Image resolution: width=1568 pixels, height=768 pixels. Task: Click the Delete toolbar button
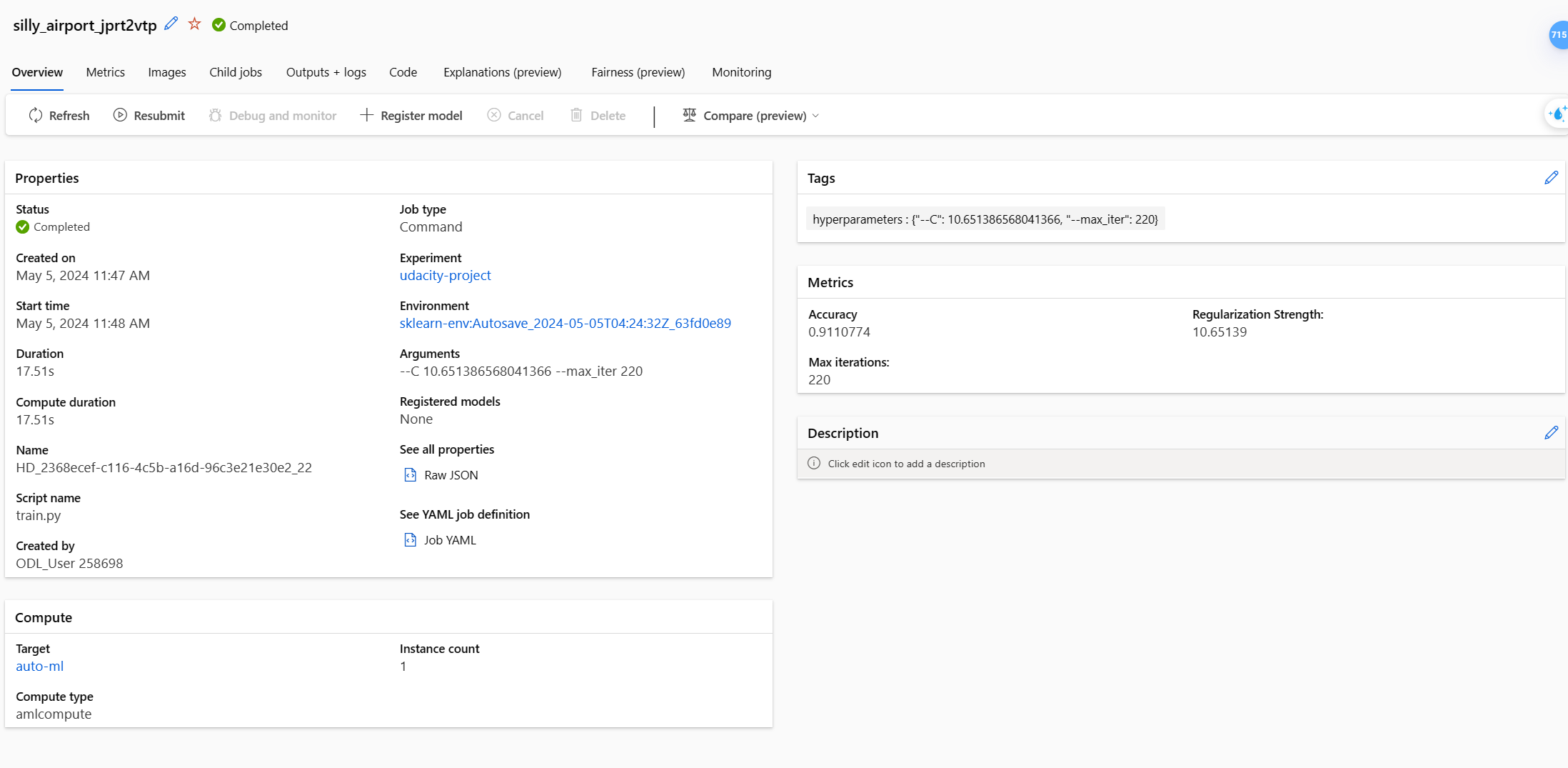598,115
